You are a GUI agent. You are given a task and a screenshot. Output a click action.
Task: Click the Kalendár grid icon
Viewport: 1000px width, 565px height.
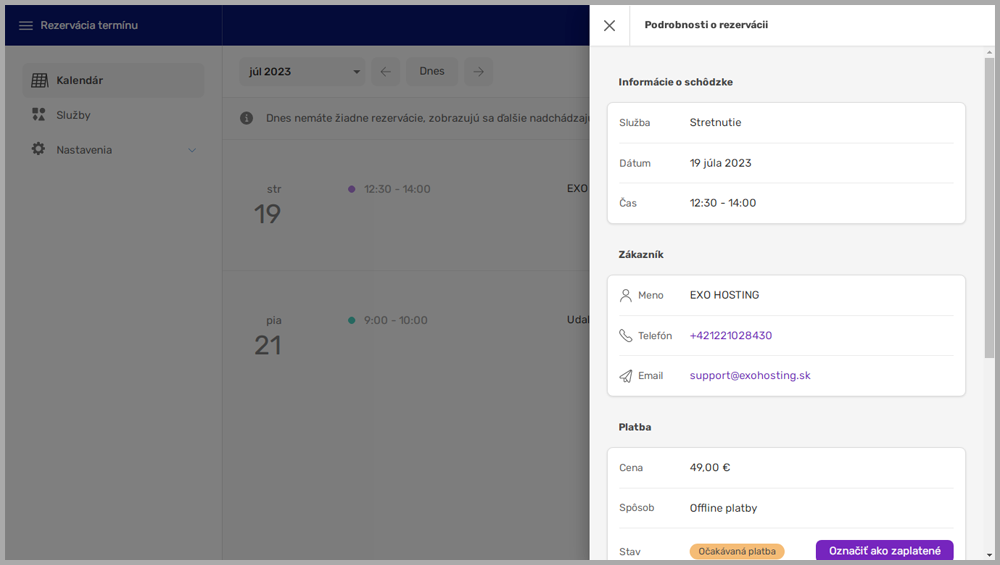click(39, 80)
